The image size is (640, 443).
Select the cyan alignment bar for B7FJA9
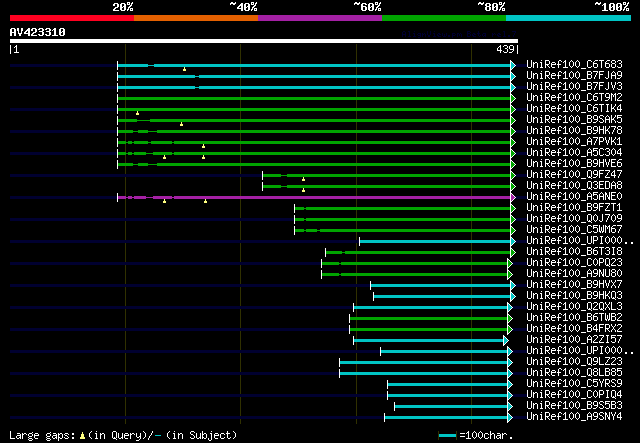[x=314, y=76]
